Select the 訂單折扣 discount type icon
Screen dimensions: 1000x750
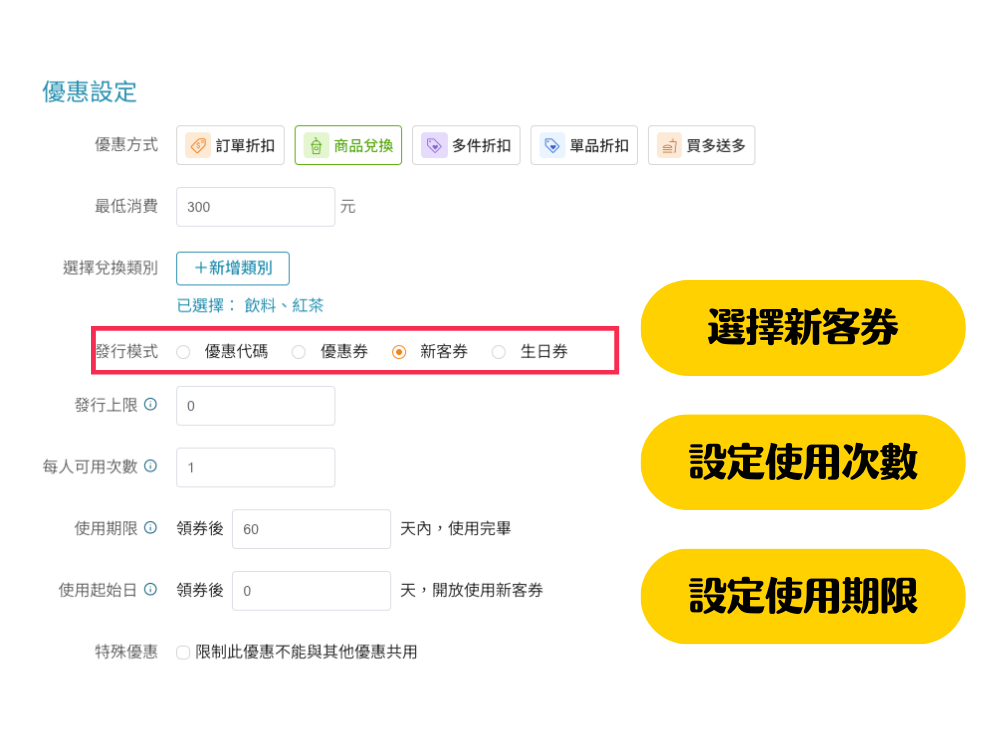[198, 145]
